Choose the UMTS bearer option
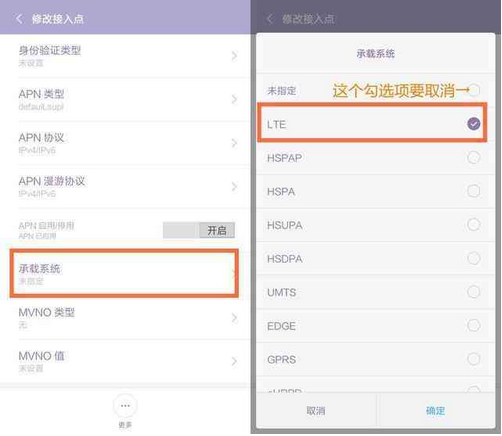The image size is (502, 436). point(375,292)
